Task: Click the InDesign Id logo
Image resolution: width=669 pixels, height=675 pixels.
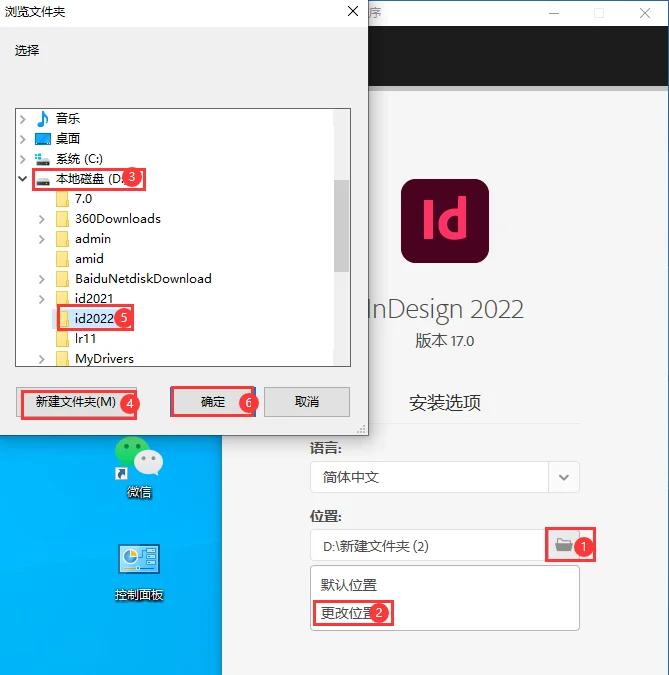Action: click(x=445, y=221)
